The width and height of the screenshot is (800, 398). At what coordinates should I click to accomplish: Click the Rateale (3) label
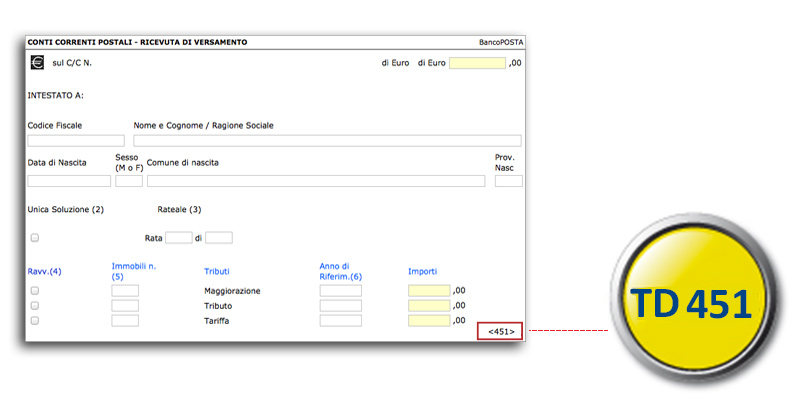coord(180,210)
